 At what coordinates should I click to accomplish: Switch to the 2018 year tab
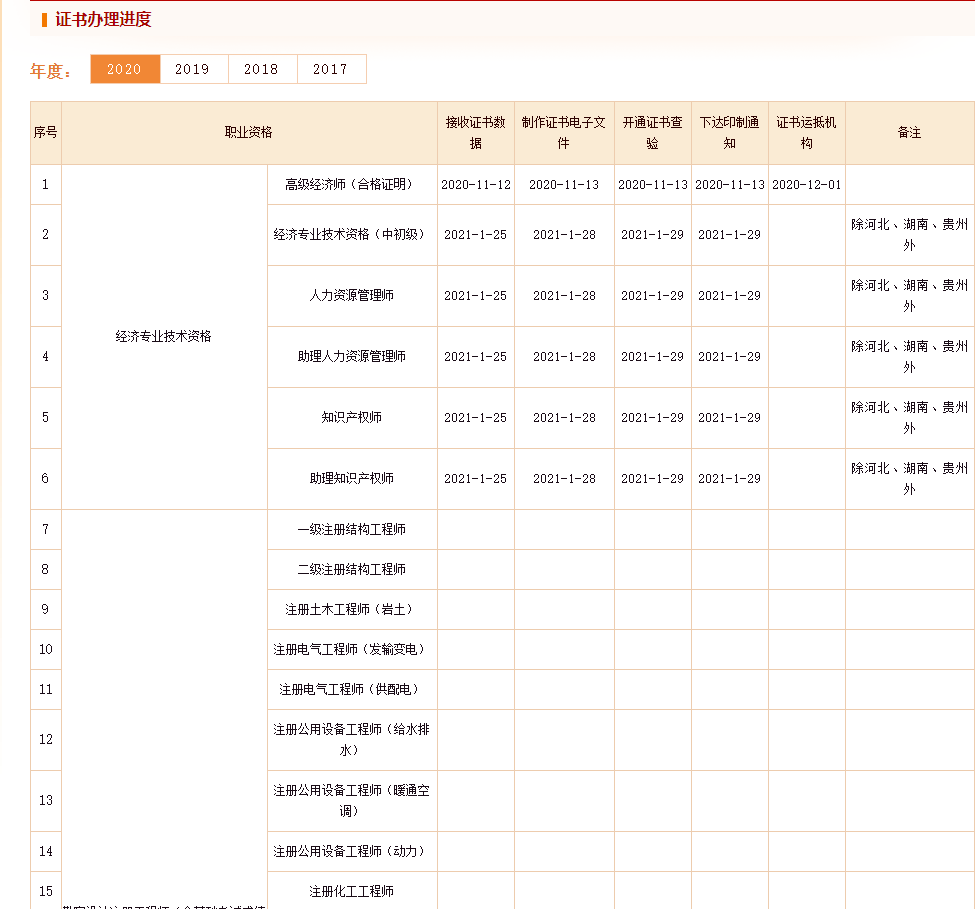pos(262,69)
